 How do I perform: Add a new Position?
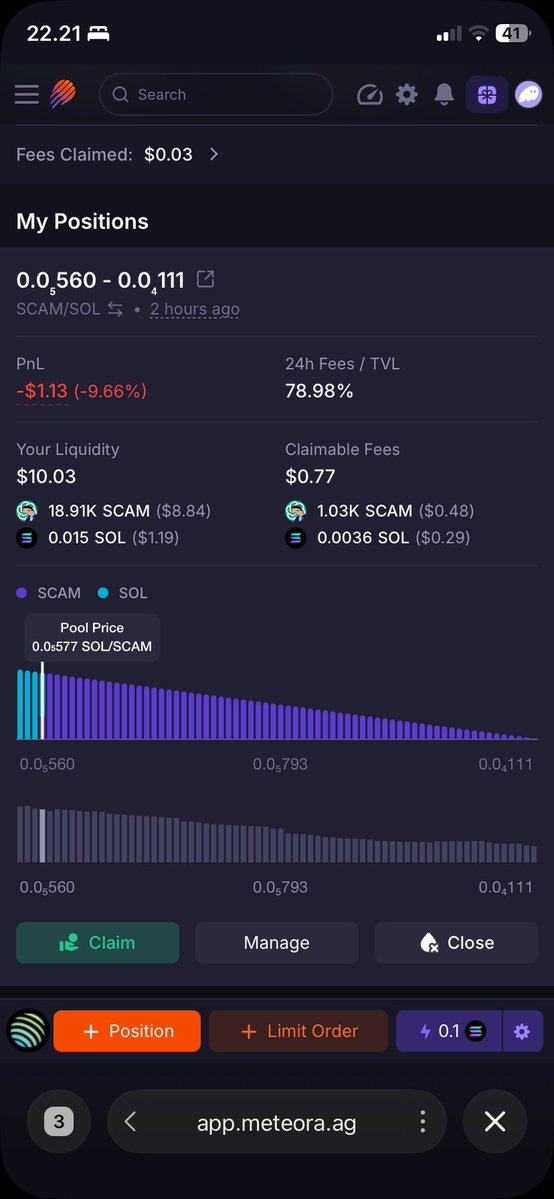(x=127, y=1032)
